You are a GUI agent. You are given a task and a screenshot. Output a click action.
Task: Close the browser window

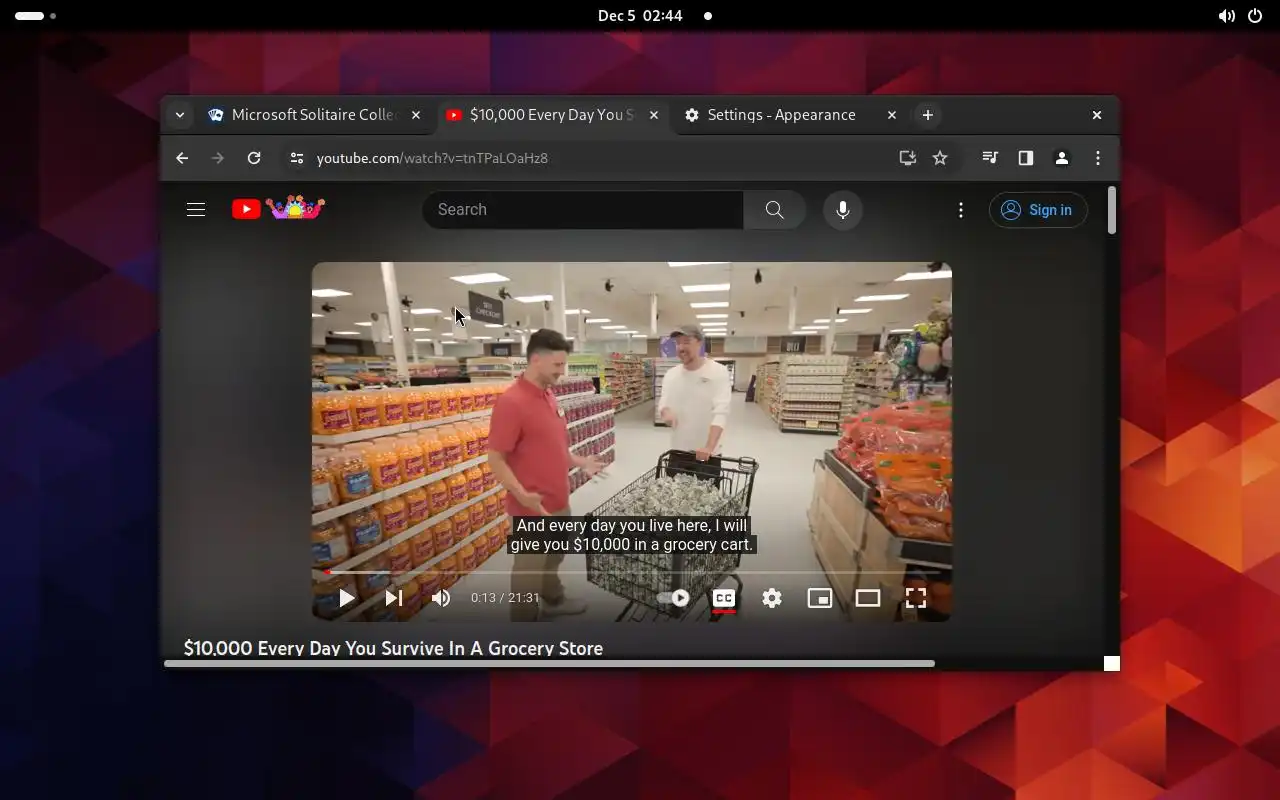click(1097, 115)
